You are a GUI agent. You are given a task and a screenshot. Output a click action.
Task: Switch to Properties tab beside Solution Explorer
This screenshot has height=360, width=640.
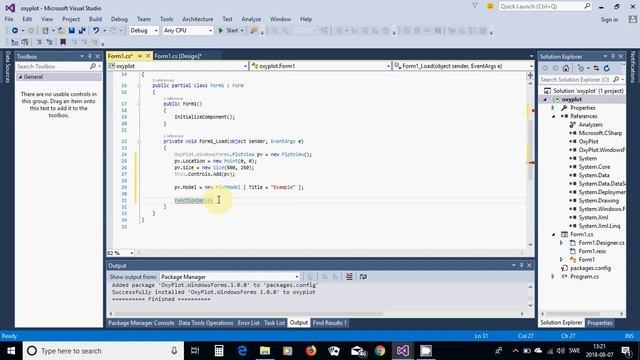600,323
